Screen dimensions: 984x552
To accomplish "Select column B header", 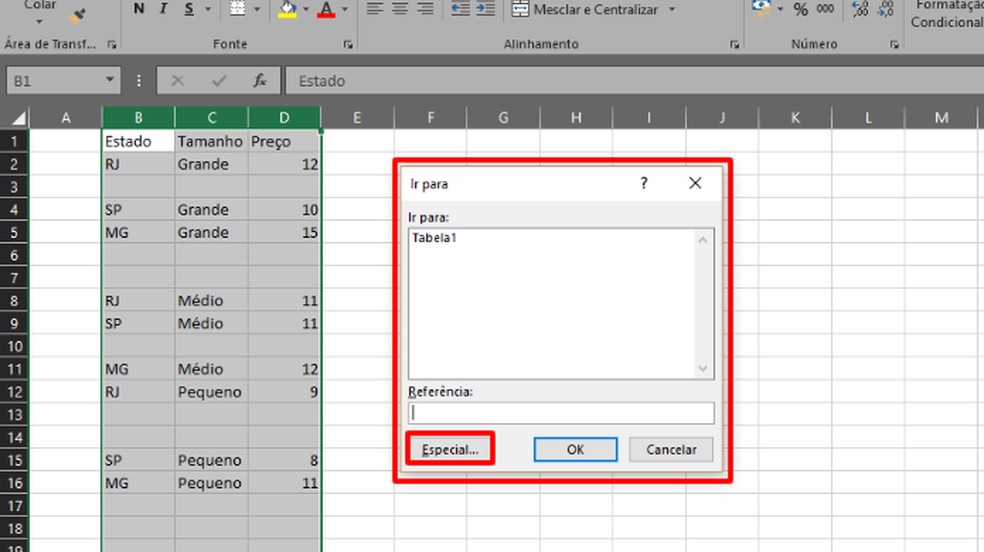I will 138,117.
